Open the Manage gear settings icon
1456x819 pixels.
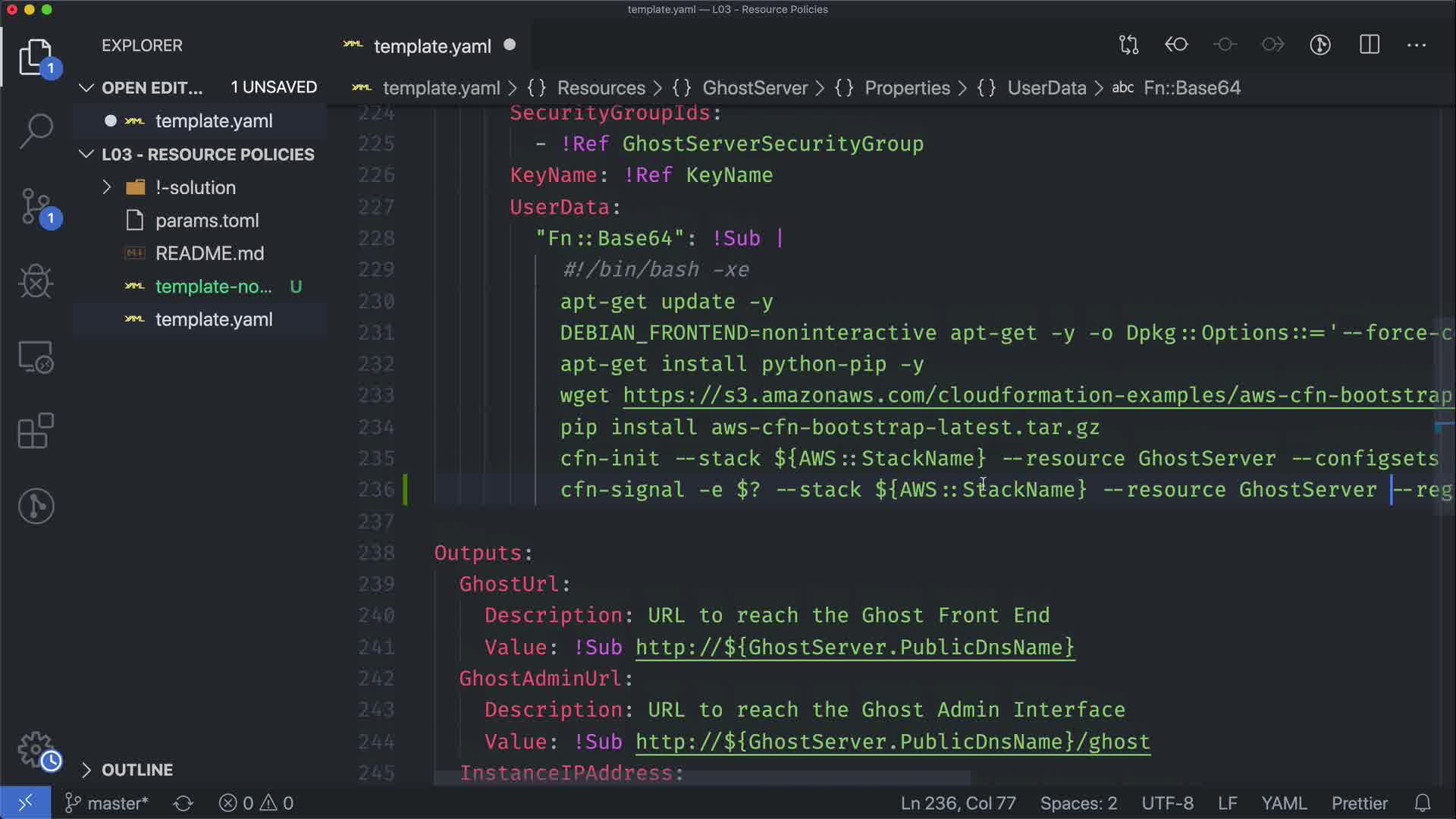tap(36, 749)
